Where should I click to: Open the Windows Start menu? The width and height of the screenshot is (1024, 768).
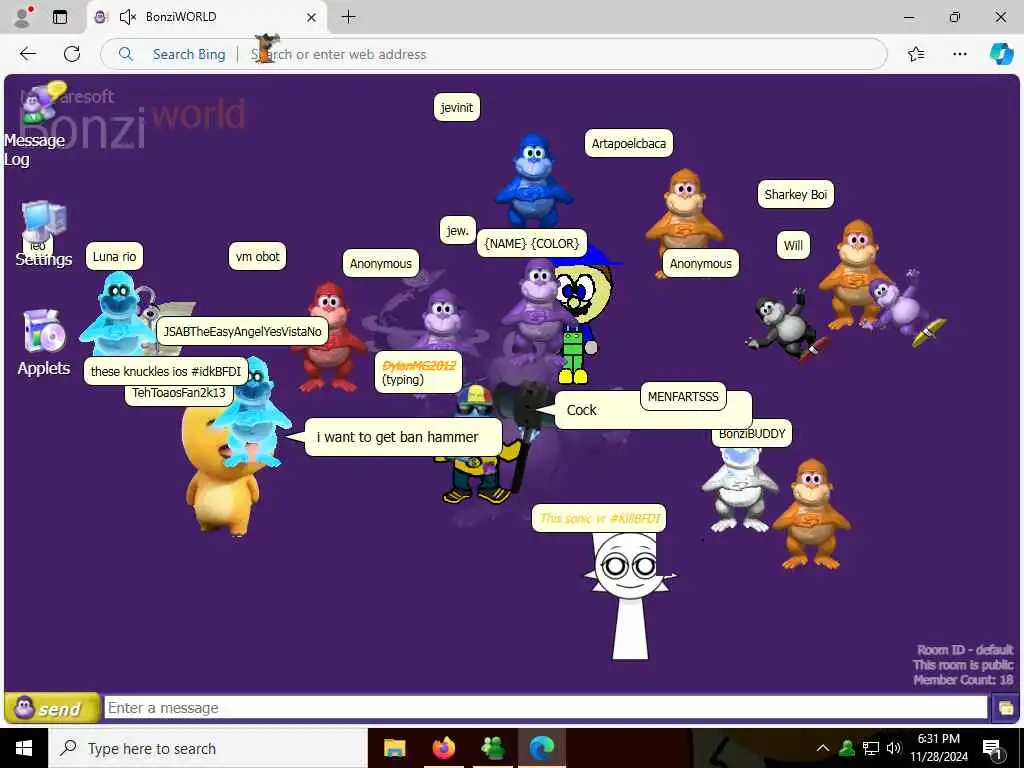point(24,748)
